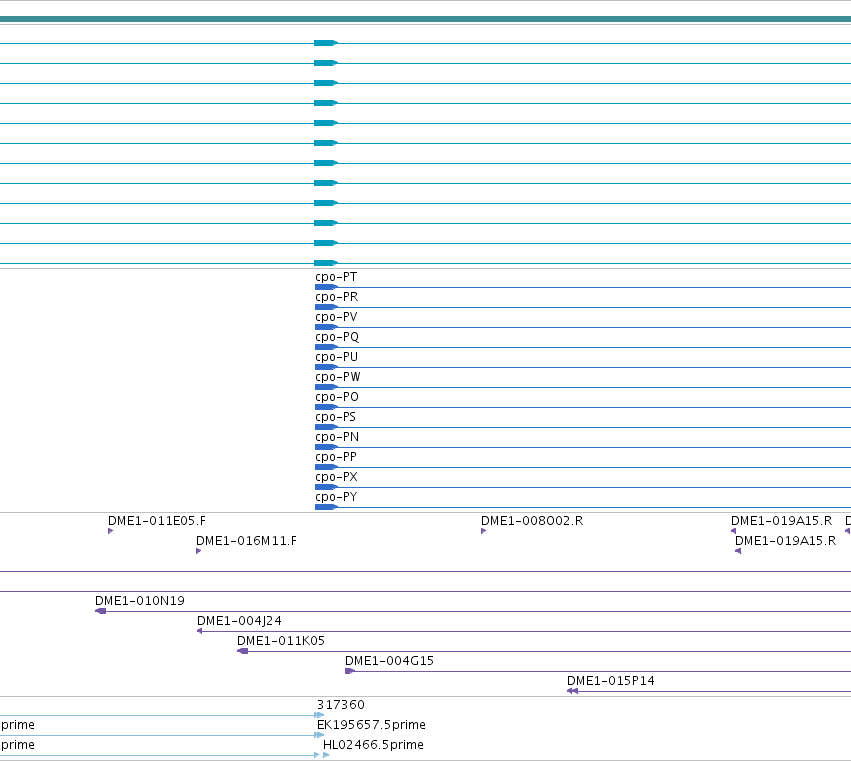The image size is (851, 761).
Task: Click the arrow marker under DME1-016M11.F
Action: click(198, 551)
